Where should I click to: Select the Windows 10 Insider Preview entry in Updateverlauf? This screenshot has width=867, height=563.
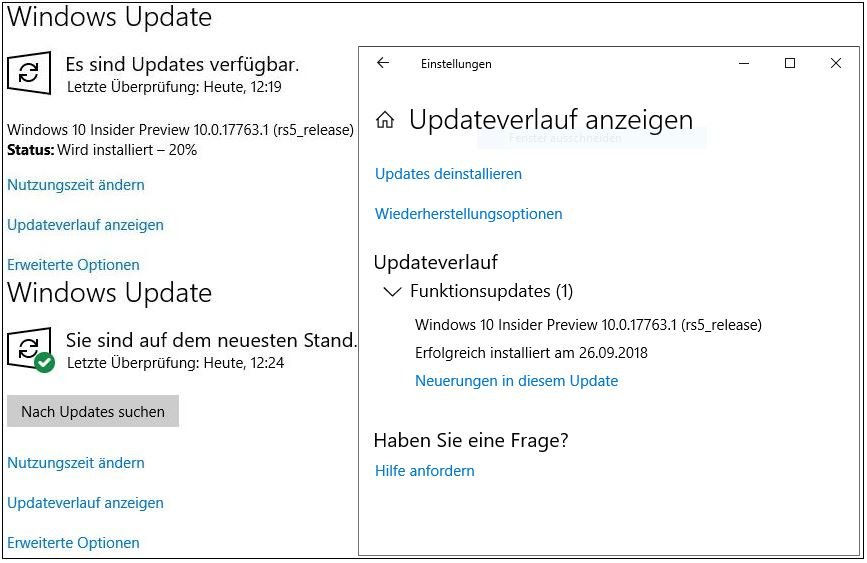tap(588, 325)
